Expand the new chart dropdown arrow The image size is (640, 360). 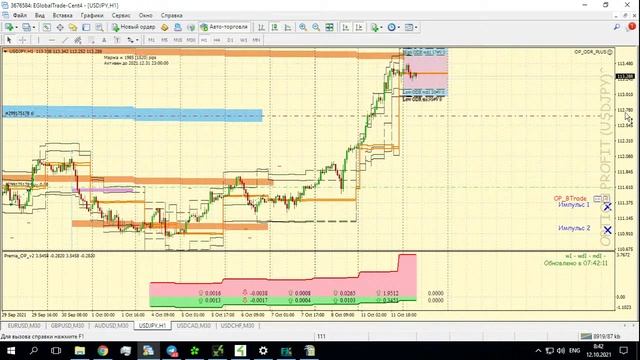tap(16, 27)
